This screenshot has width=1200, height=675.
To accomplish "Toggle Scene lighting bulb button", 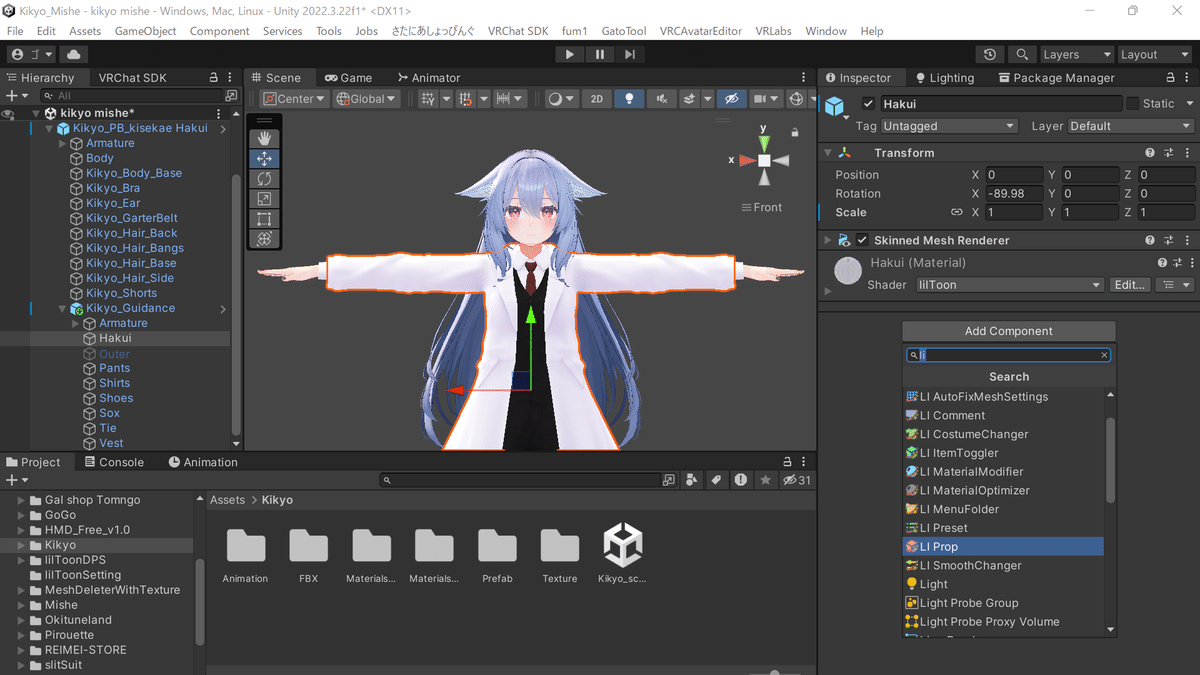I will point(629,99).
